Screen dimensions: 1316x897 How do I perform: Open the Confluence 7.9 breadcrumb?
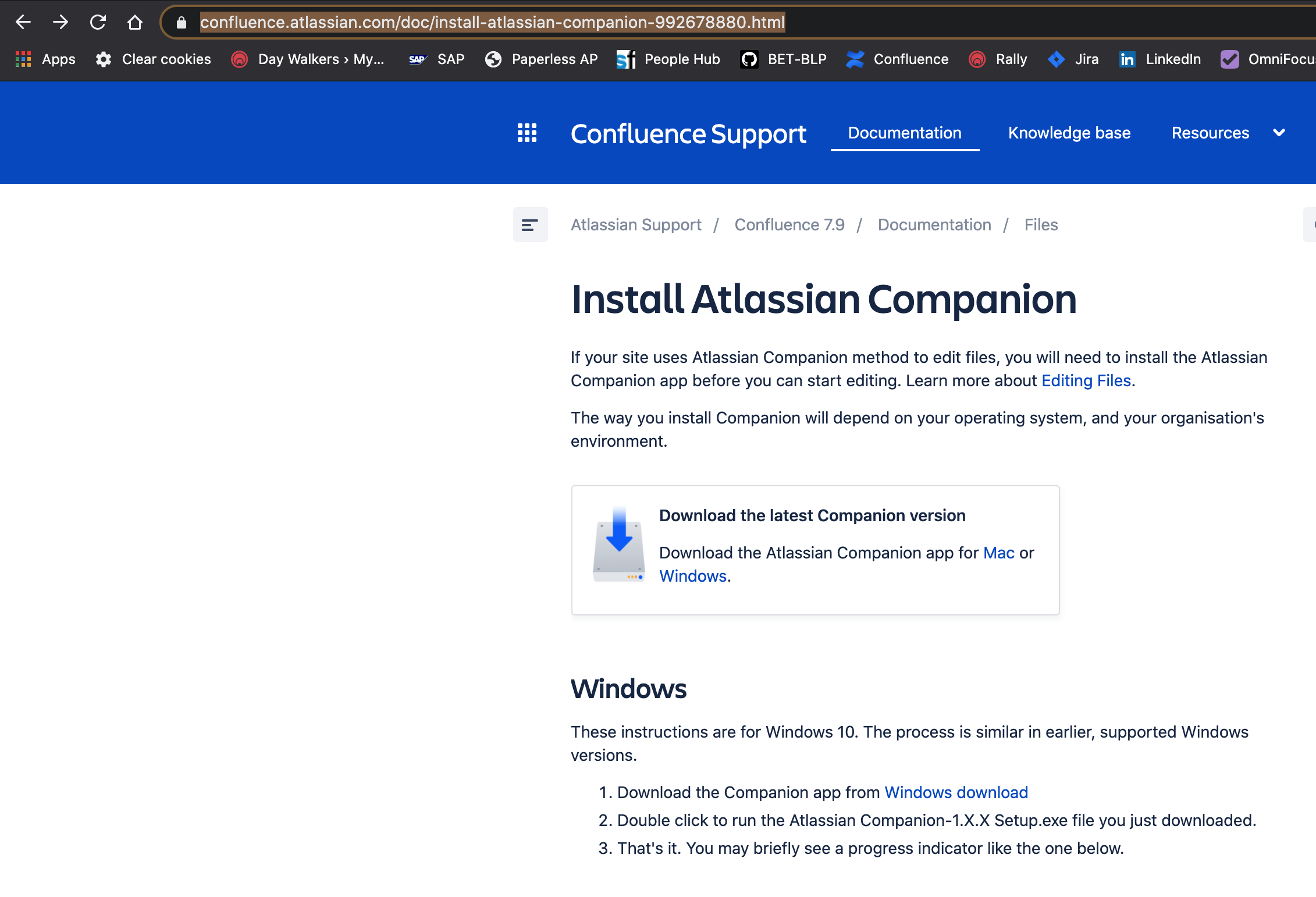coord(789,225)
